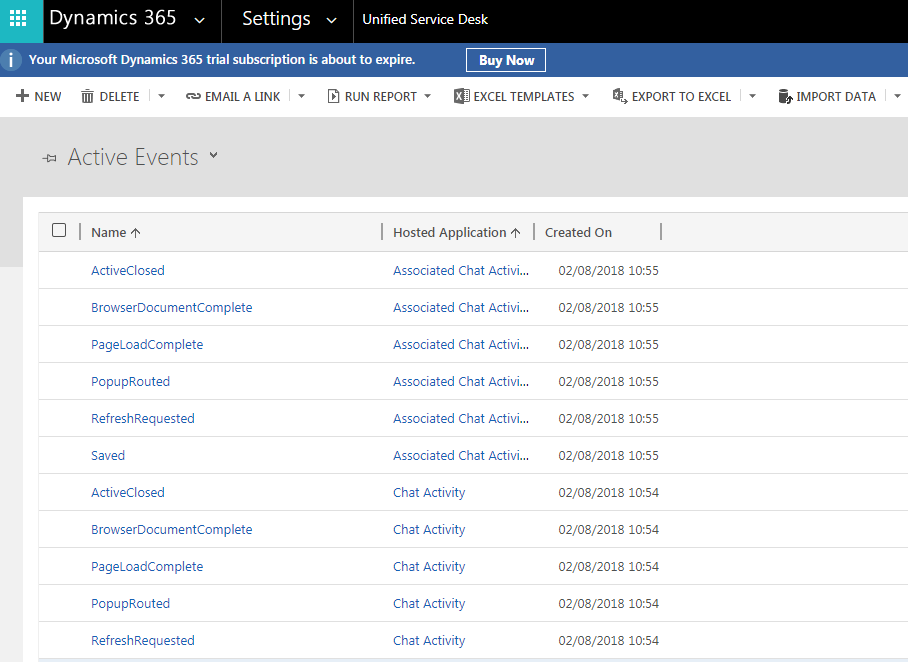Sort by the Created On column header
Viewport: 908px width, 662px height.
(578, 232)
